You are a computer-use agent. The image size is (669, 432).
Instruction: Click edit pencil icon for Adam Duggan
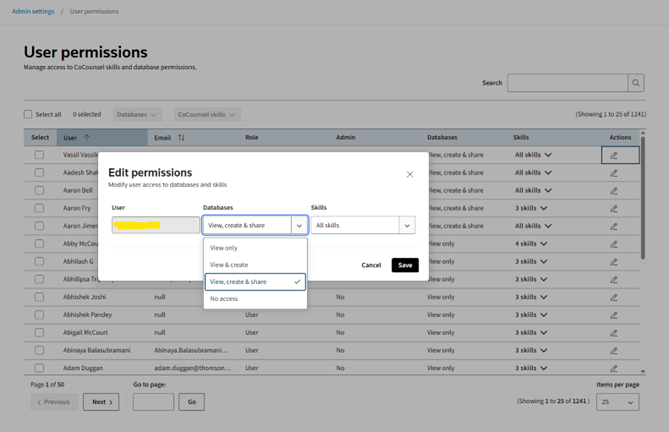pyautogui.click(x=614, y=369)
